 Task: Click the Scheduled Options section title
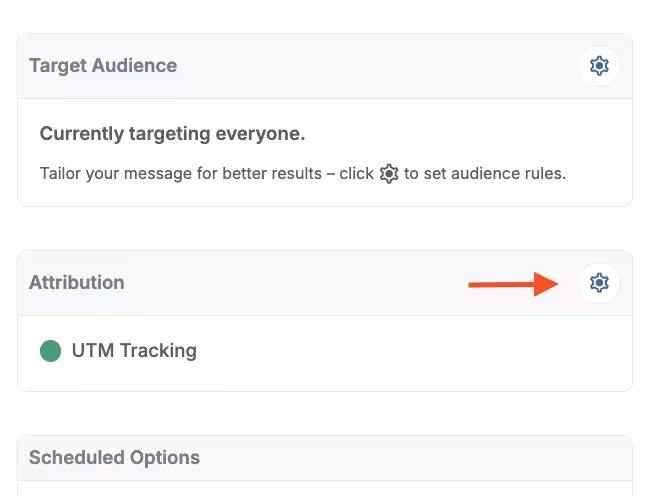point(114,458)
